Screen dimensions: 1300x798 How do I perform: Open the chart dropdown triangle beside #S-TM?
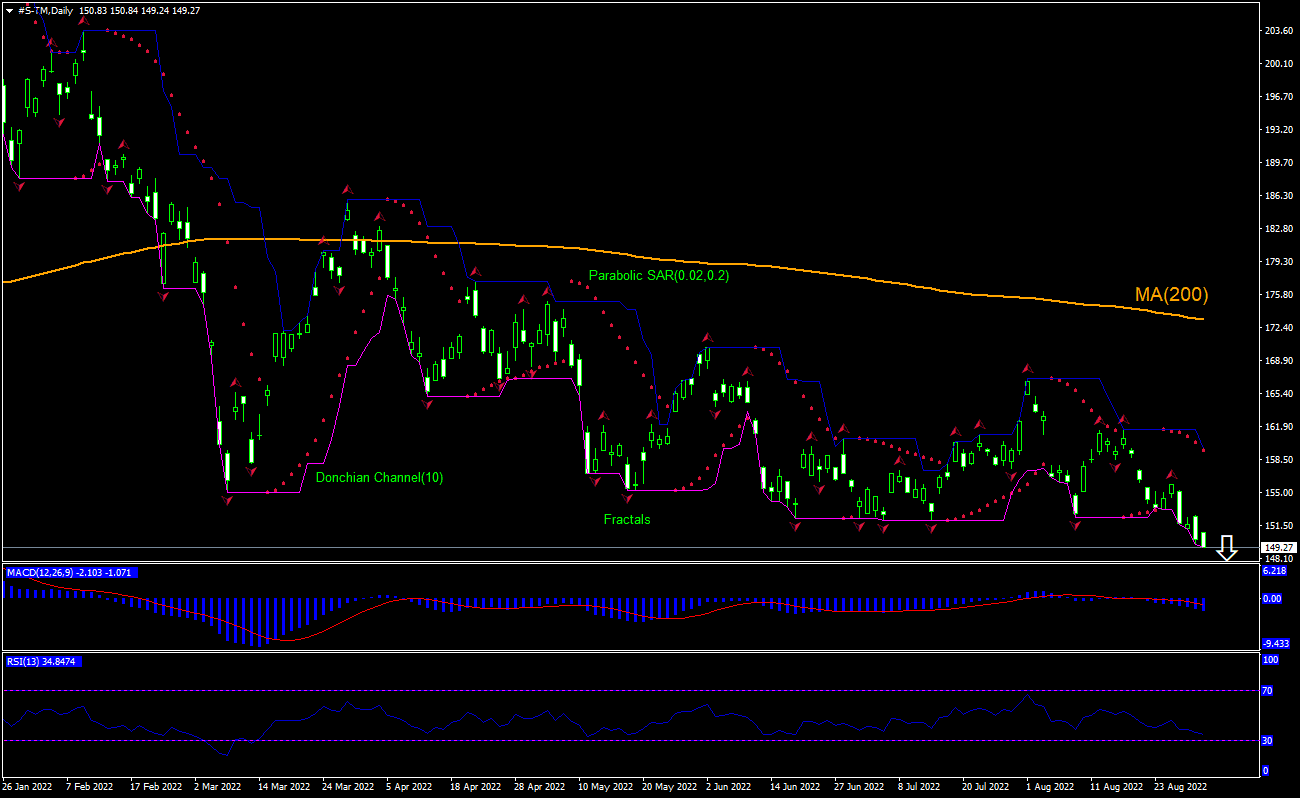click(x=9, y=11)
